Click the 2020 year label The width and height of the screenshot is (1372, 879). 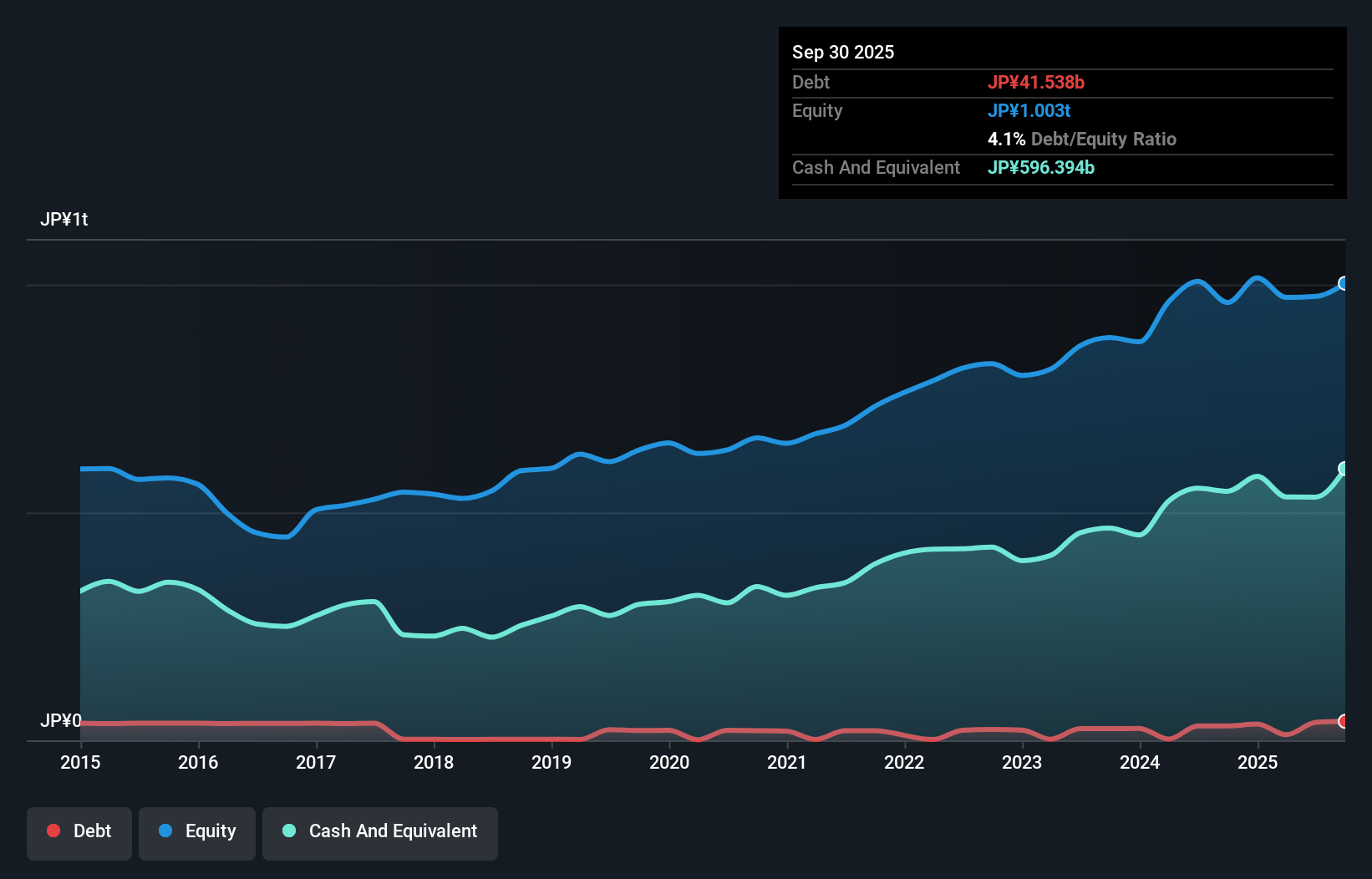[668, 762]
